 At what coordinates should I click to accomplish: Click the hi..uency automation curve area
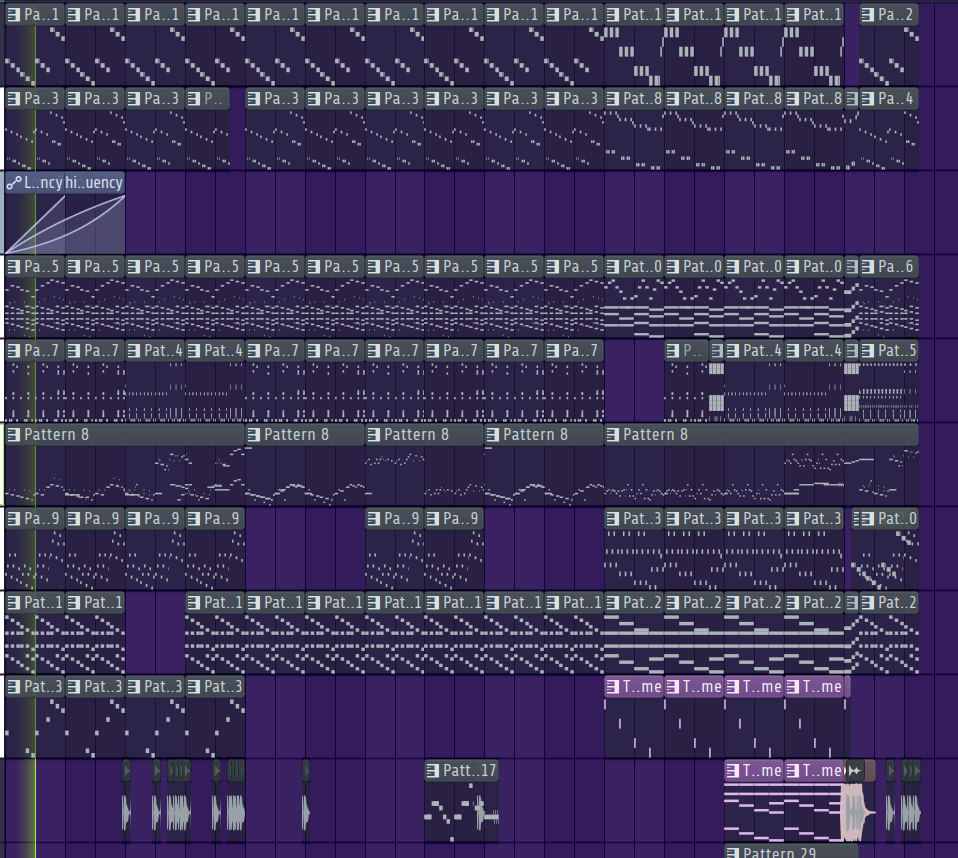(95, 223)
